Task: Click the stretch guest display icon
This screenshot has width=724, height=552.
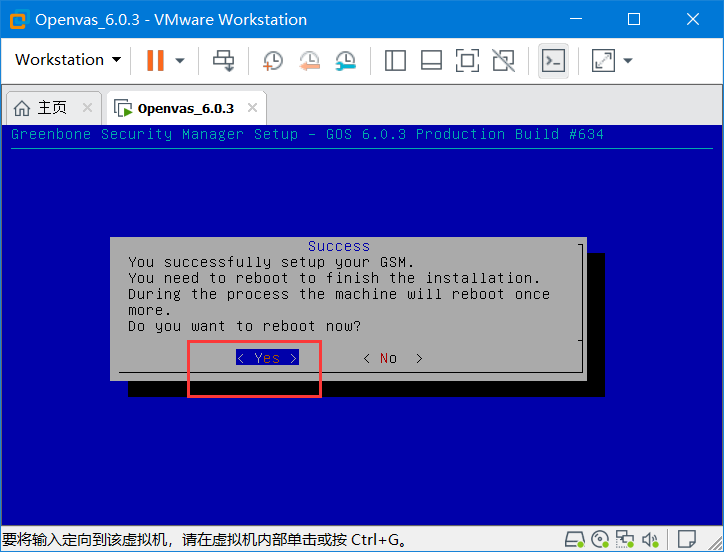Action: [603, 61]
